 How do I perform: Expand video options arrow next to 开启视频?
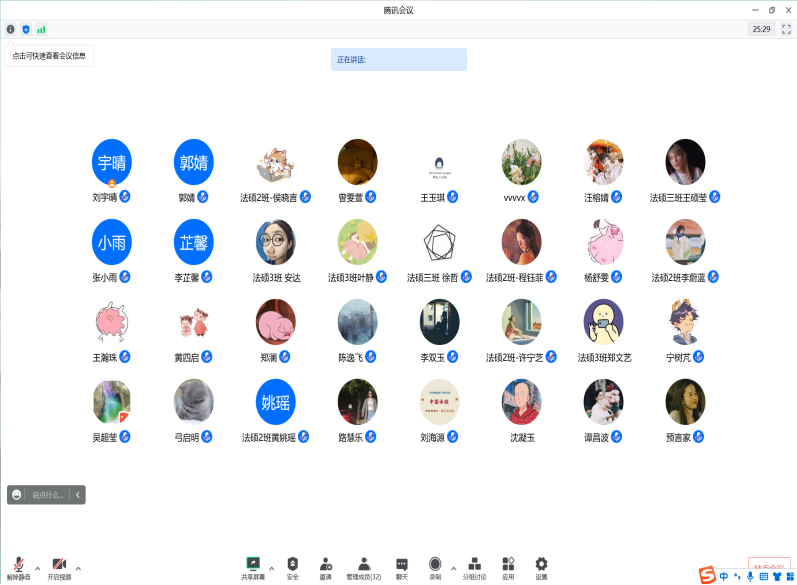pos(78,568)
